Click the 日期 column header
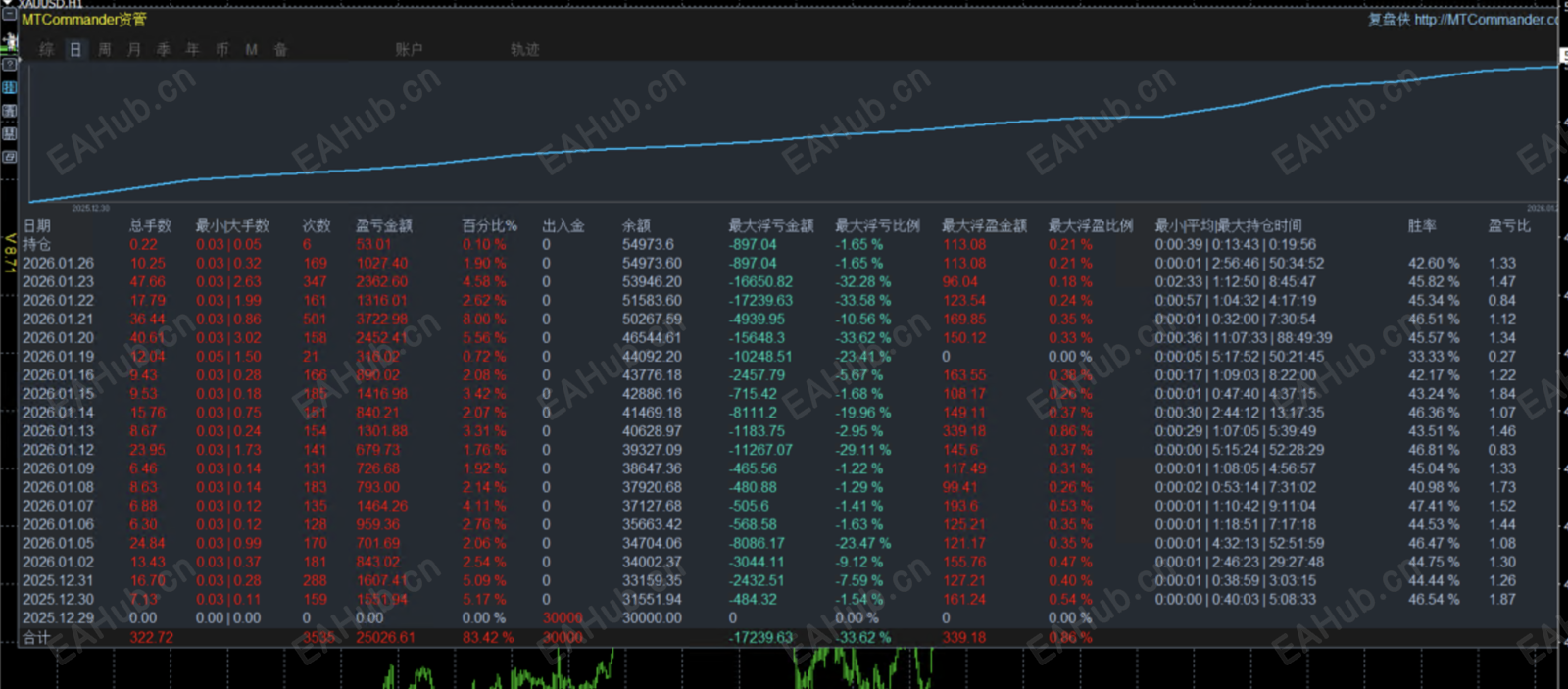This screenshot has height=689, width=1568. 37,225
